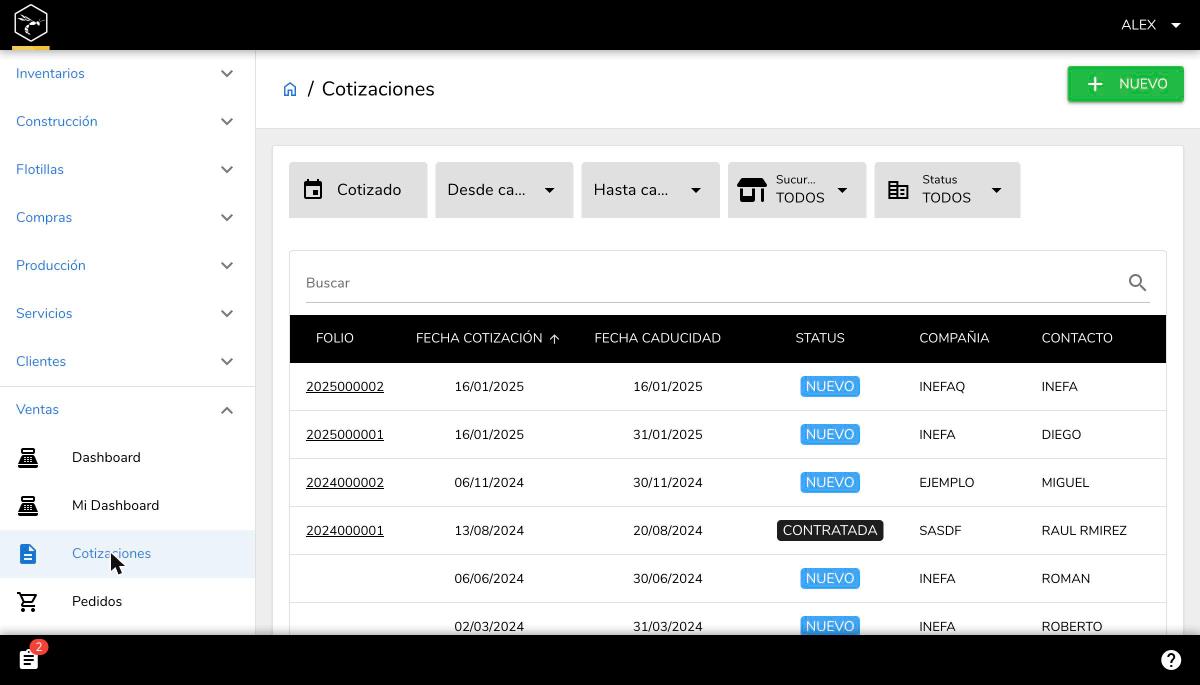Open Mi Dashboard under Ventas
The image size is (1200, 685).
[x=127, y=505]
